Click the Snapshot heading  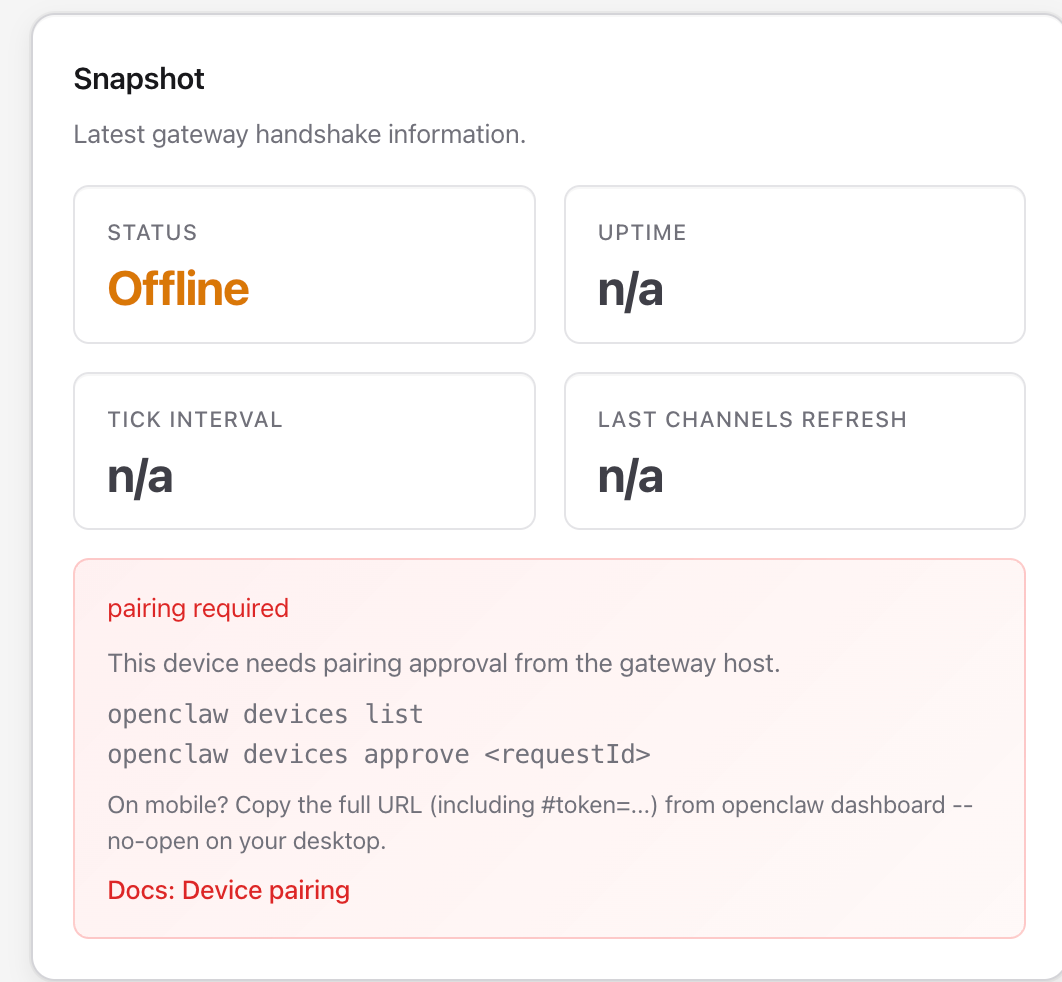pyautogui.click(x=139, y=79)
